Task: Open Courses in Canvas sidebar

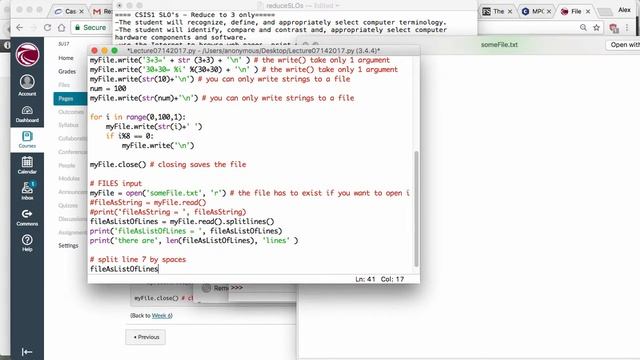Action: tap(27, 140)
